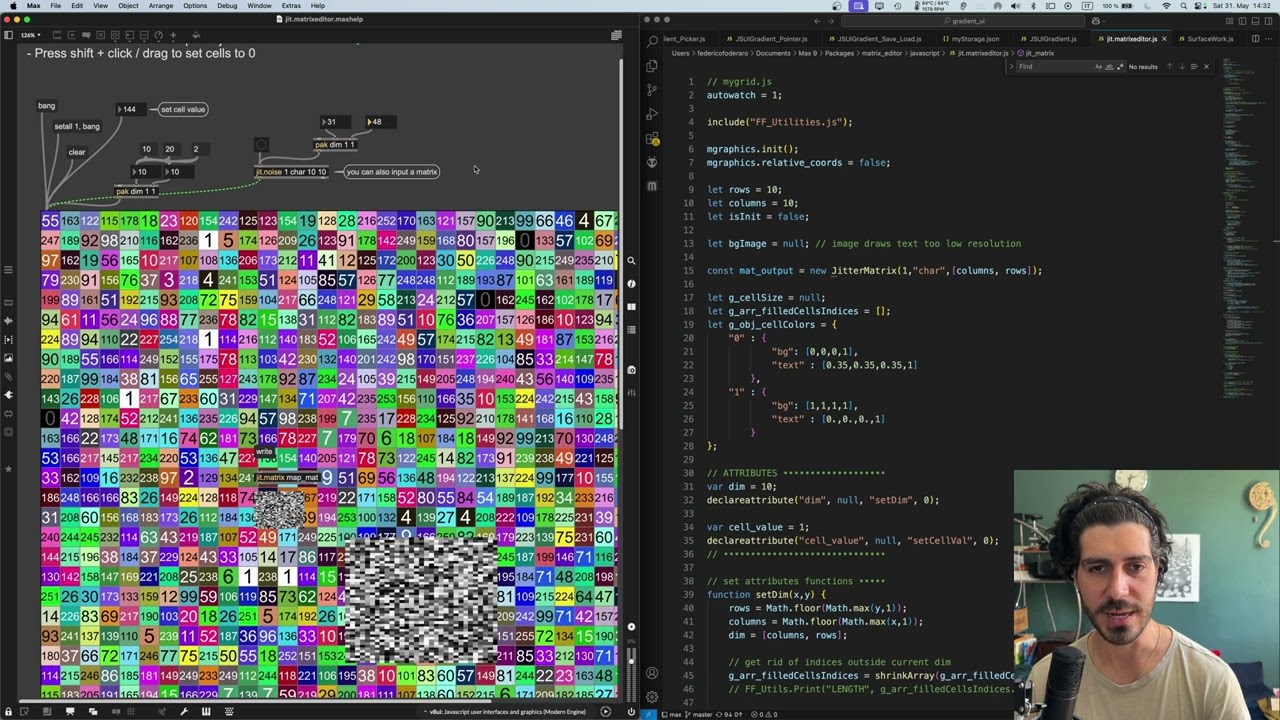Click the VS Code settings gear icon

[652, 696]
